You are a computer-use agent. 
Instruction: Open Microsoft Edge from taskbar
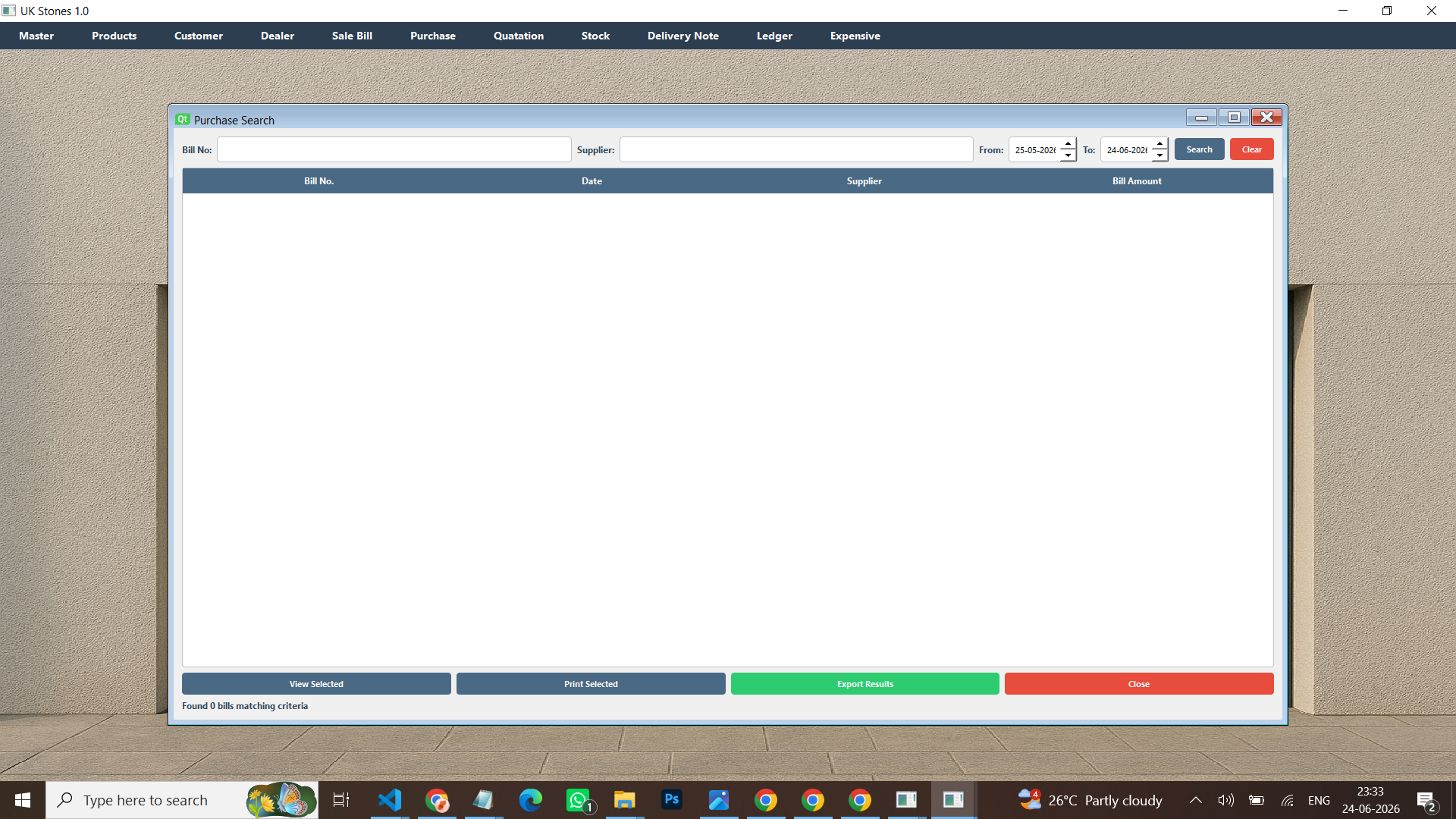click(x=531, y=800)
